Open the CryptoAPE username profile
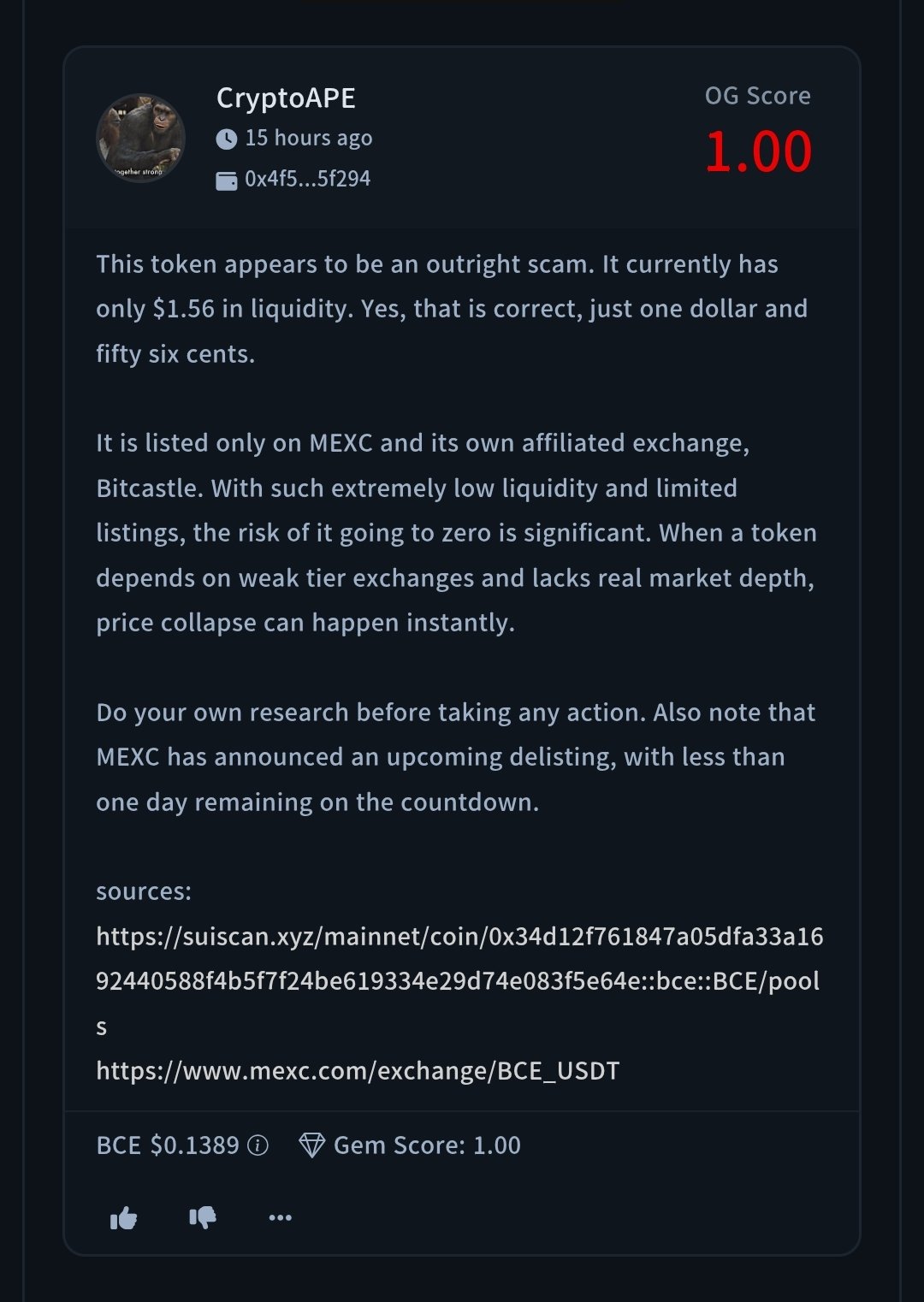The width and height of the screenshot is (924, 1302). (x=286, y=98)
